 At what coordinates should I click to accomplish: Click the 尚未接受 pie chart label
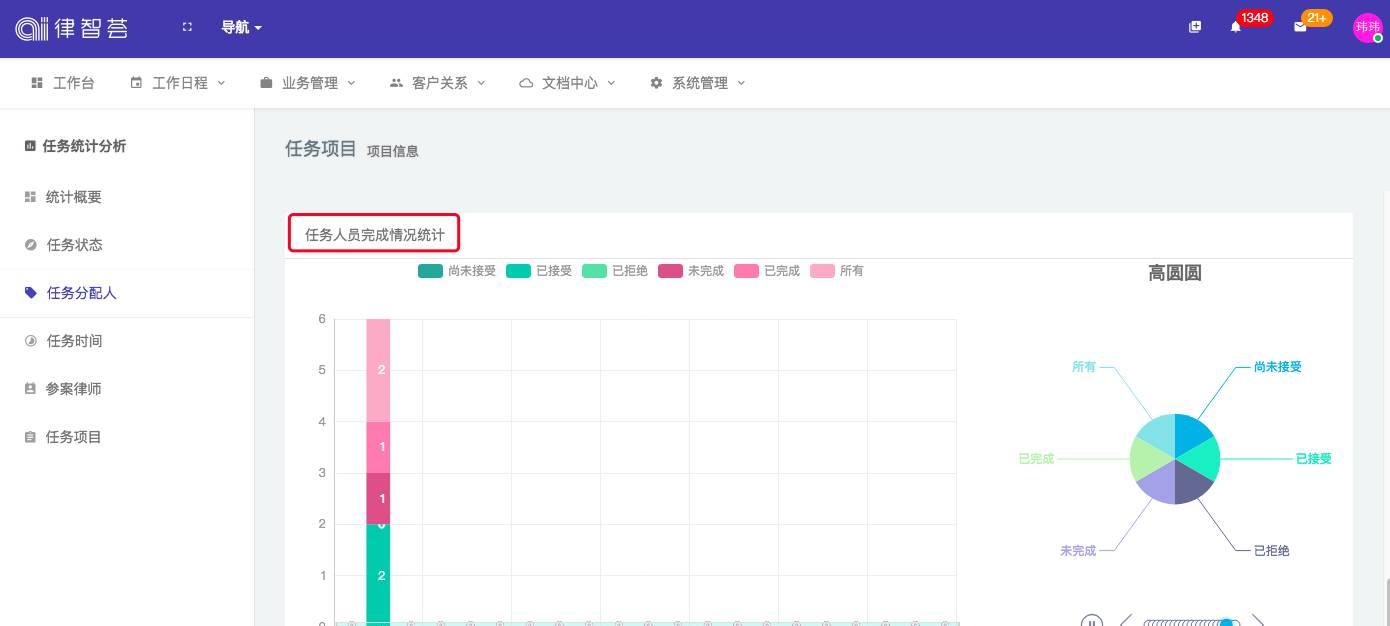click(x=1278, y=367)
